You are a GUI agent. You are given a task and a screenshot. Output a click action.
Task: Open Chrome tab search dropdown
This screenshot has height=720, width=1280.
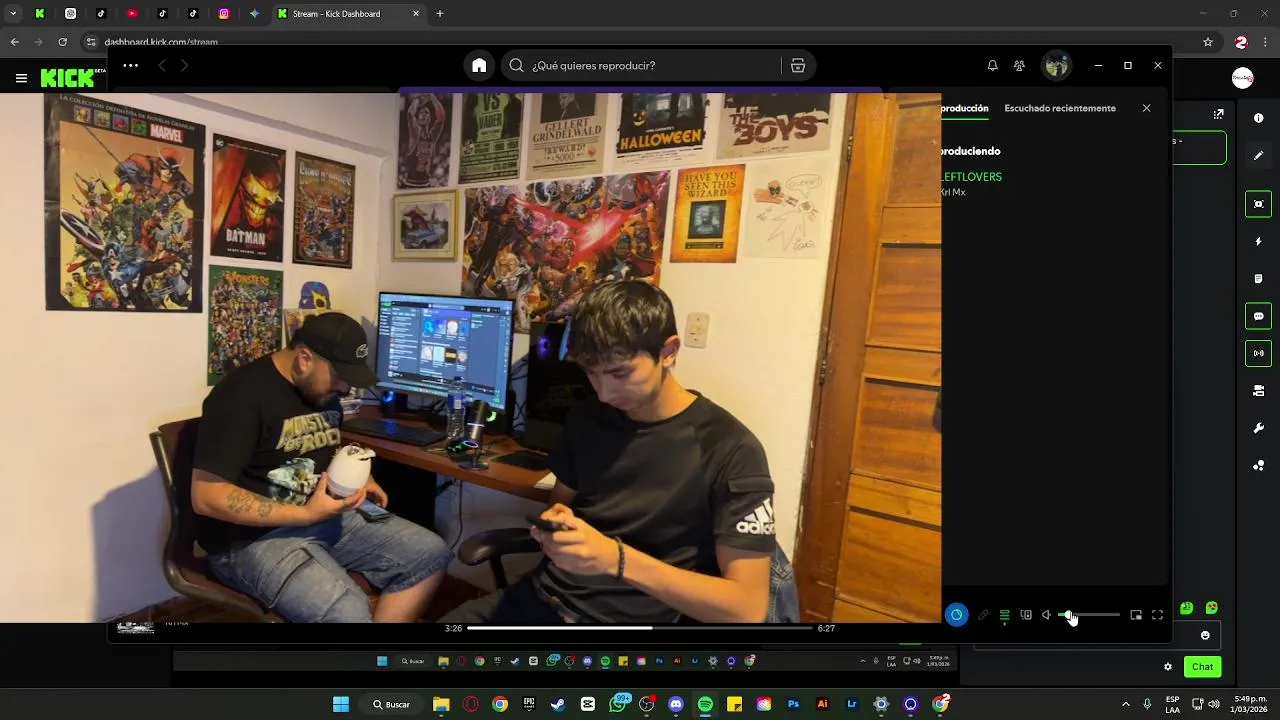click(x=13, y=14)
